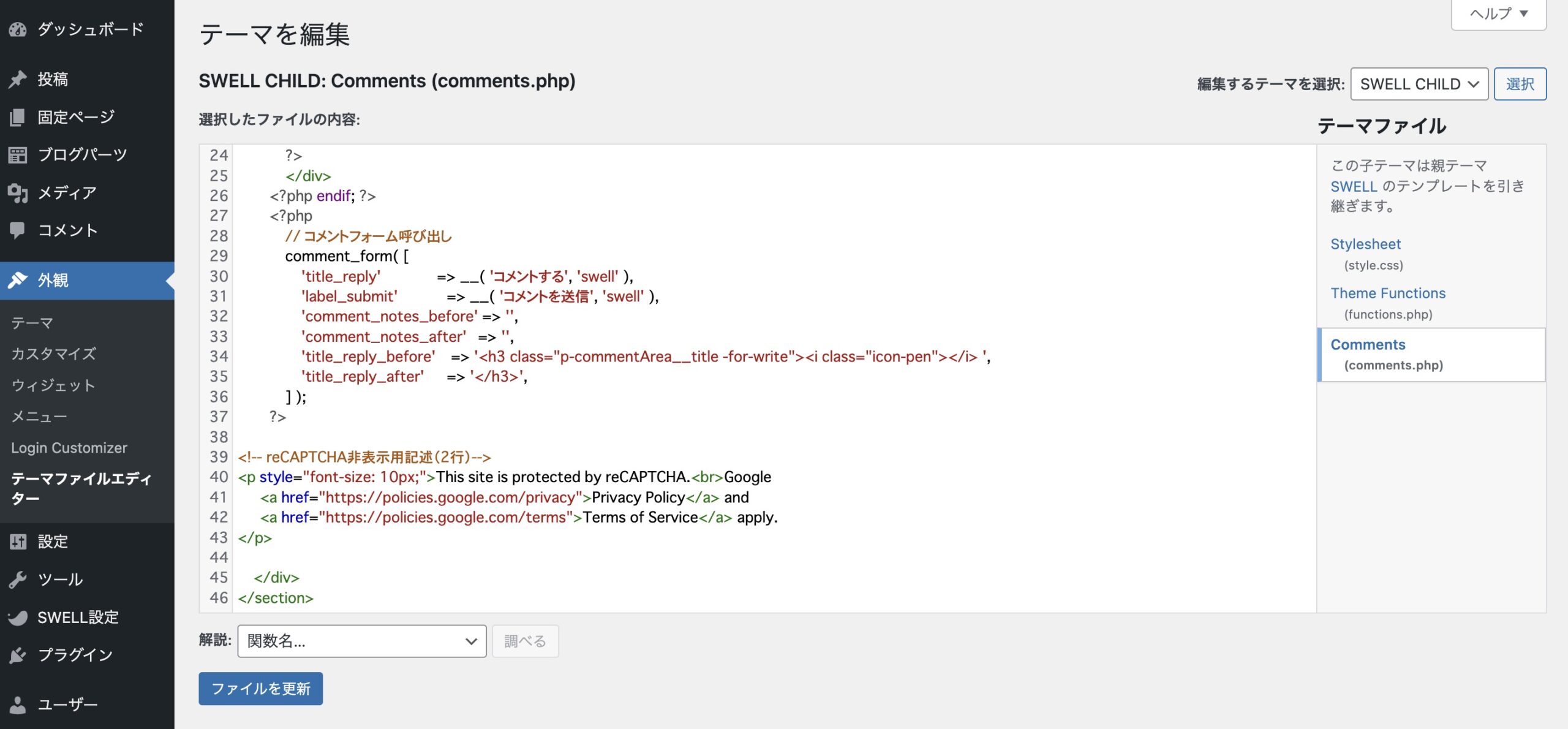Open メニュー submenu link
This screenshot has height=729, width=1568.
[x=39, y=417]
